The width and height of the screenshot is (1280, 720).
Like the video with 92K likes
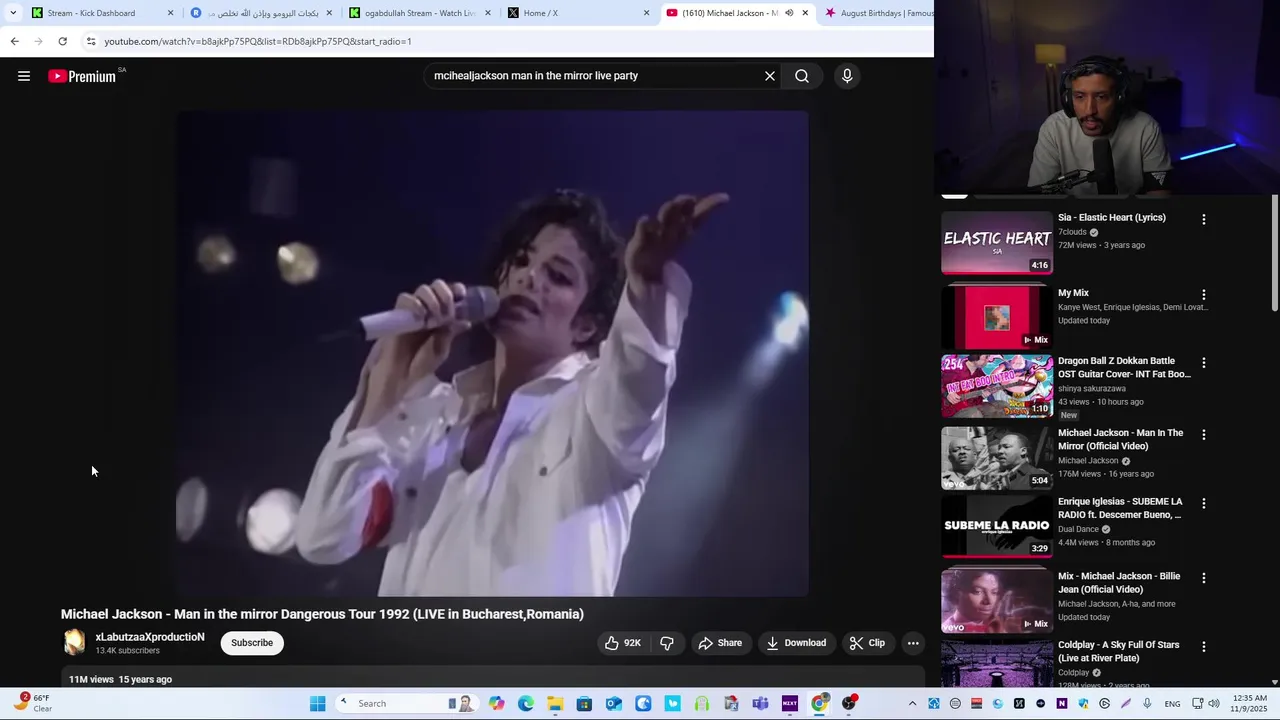coord(622,643)
